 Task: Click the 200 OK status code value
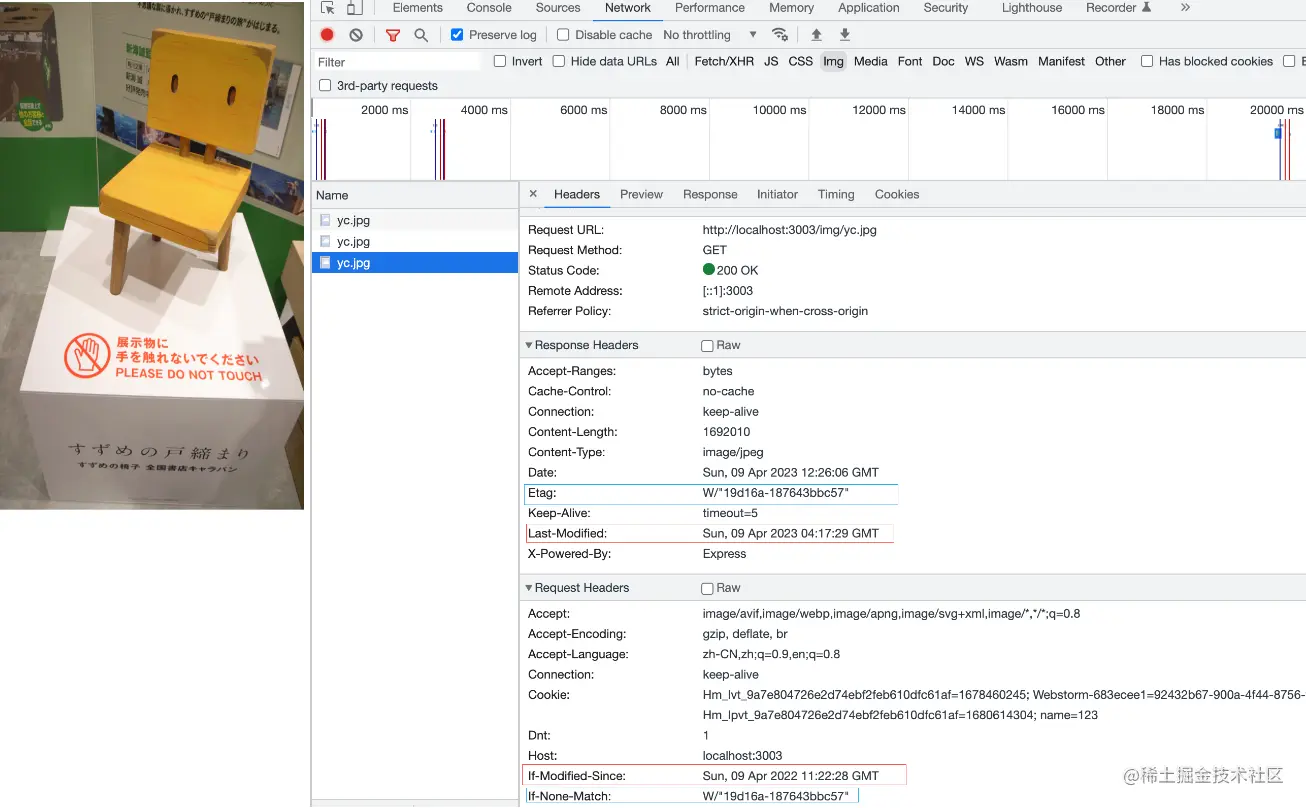click(x=737, y=270)
